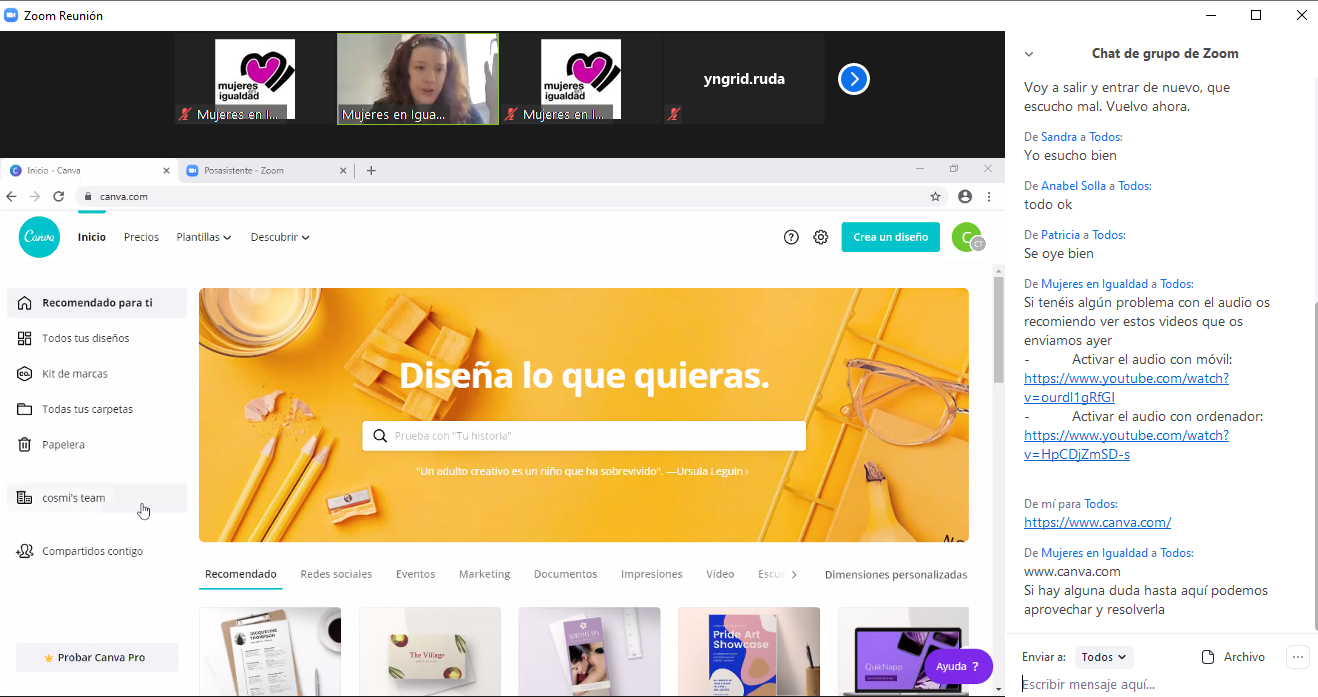Open the browser profile icon
Viewport: 1318px width, 697px height.
[x=965, y=197]
